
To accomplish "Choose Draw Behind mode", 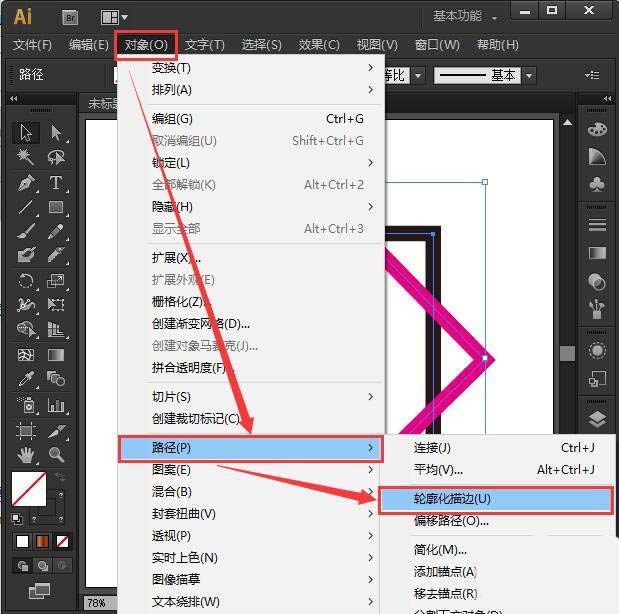I will pos(43,566).
